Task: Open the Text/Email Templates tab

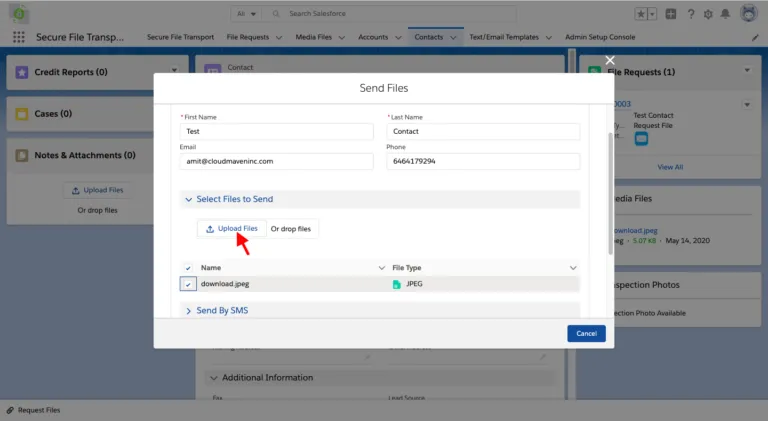Action: (504, 37)
